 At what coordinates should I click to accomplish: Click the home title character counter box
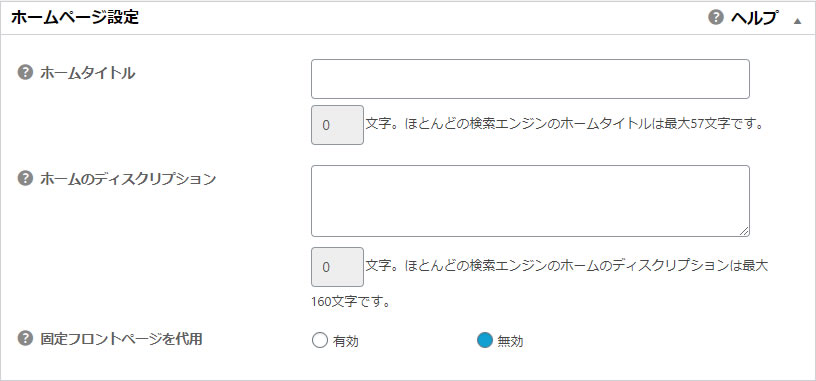tap(337, 125)
